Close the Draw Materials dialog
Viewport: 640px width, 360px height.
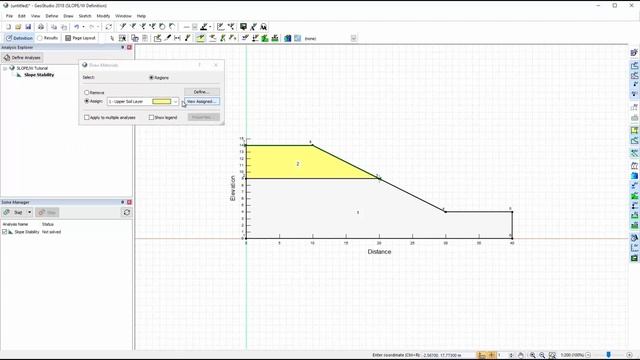pyautogui.click(x=216, y=65)
